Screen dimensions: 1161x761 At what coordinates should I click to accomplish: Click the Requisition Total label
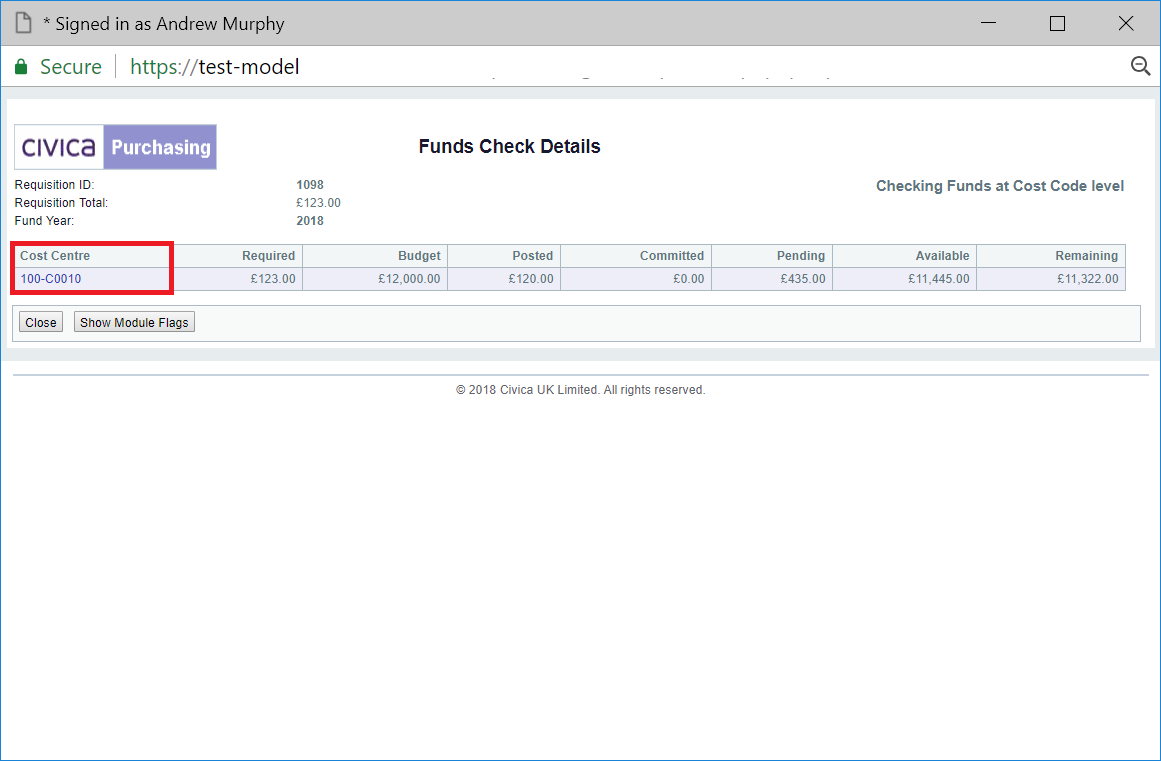pos(61,203)
